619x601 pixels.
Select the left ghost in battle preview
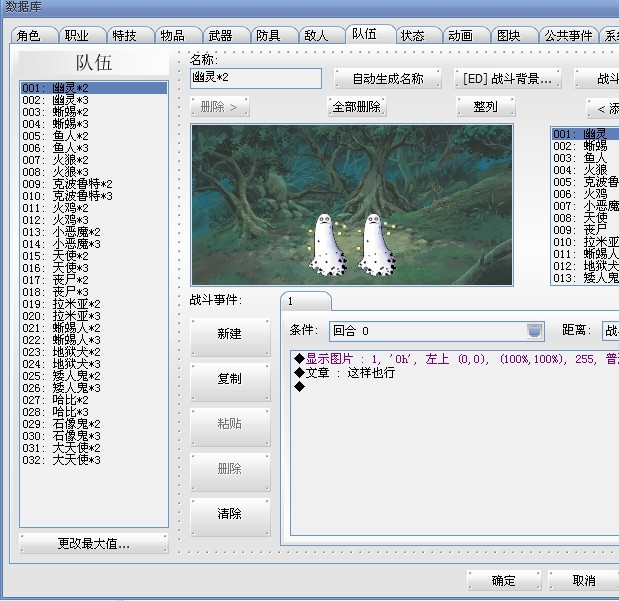click(327, 244)
